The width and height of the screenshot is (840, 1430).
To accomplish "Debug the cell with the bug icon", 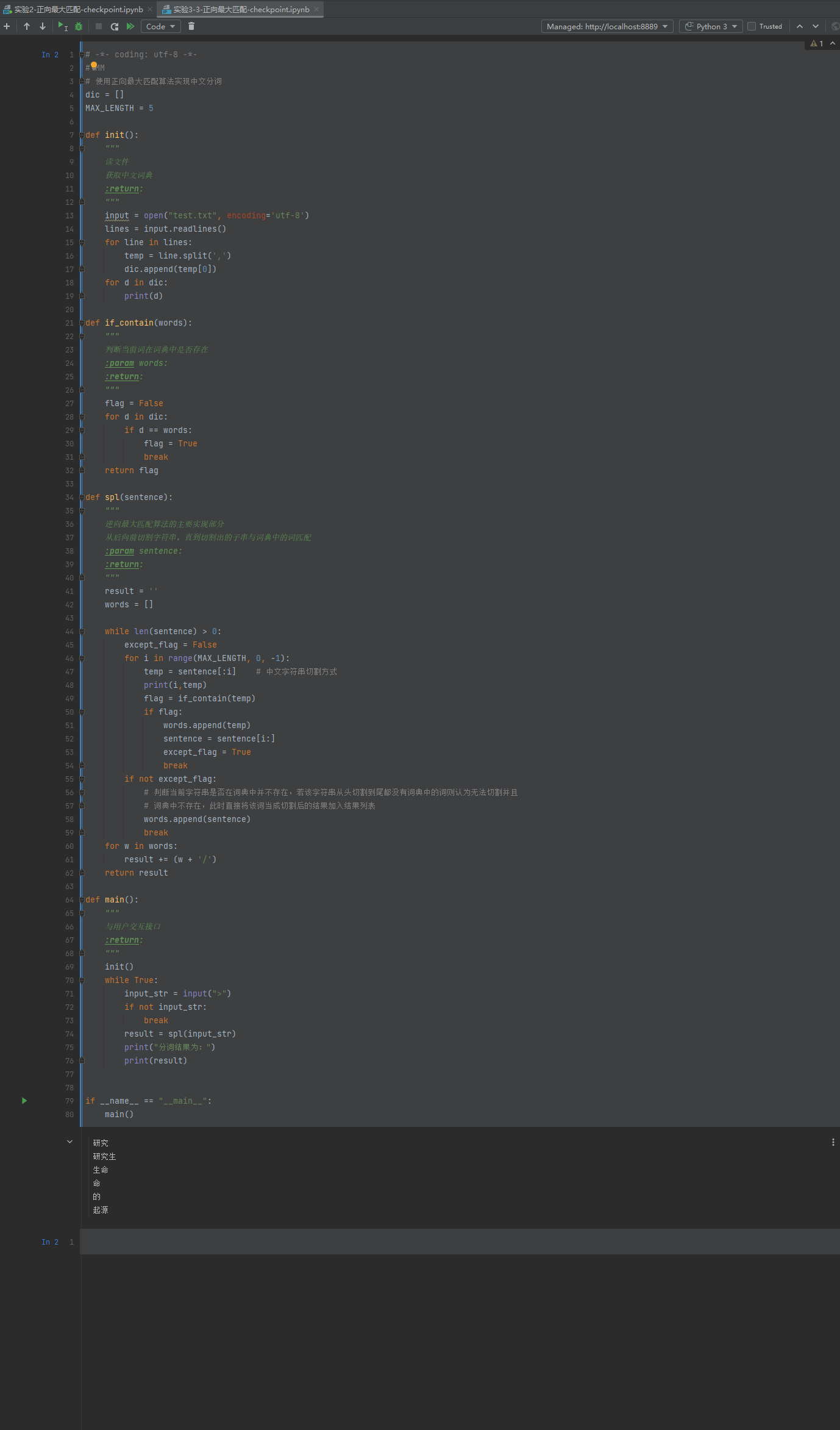I will point(79,26).
